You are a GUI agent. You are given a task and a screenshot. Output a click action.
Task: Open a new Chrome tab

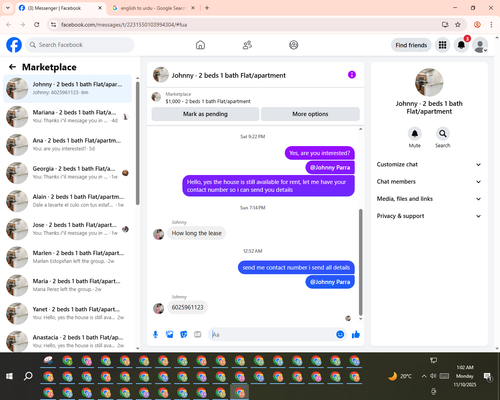click(x=207, y=8)
